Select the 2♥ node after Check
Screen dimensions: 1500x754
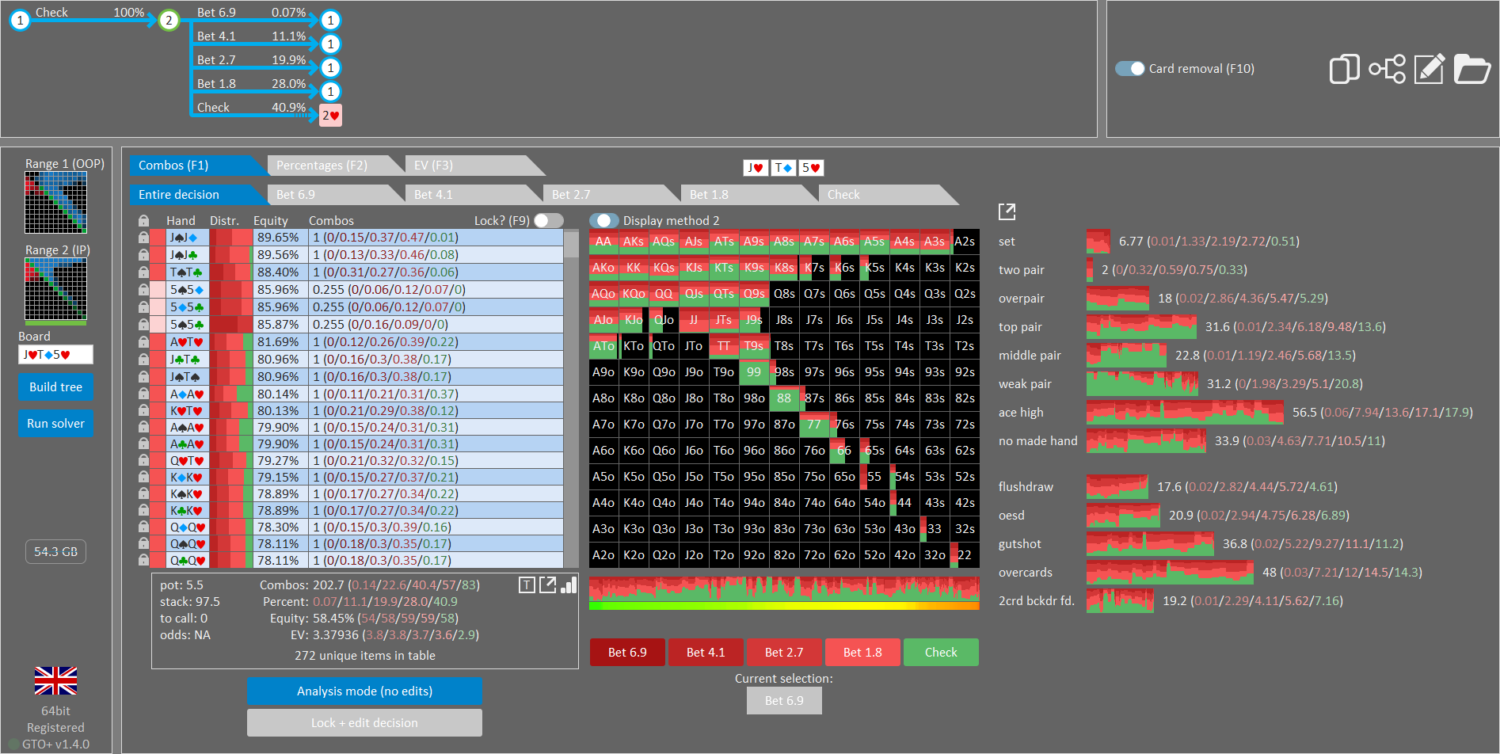point(331,116)
